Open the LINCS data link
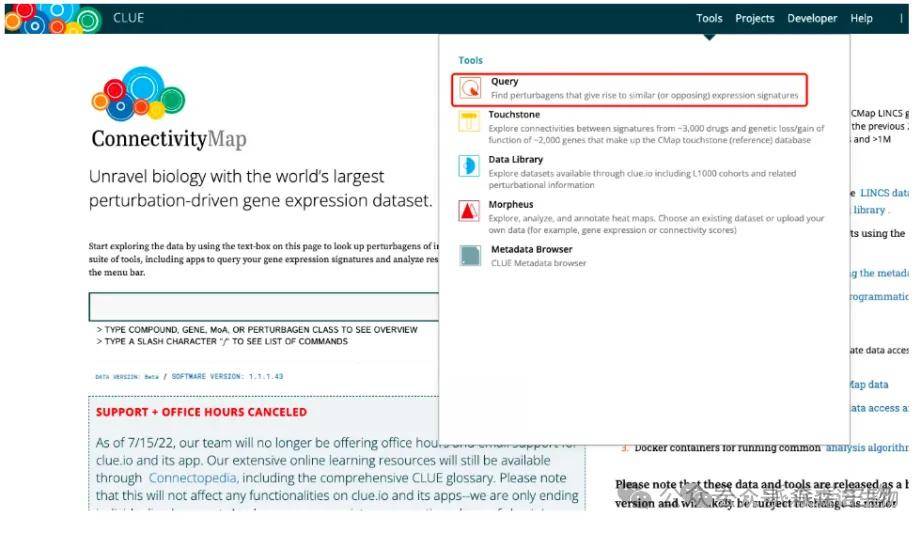The image size is (921, 533). click(884, 193)
